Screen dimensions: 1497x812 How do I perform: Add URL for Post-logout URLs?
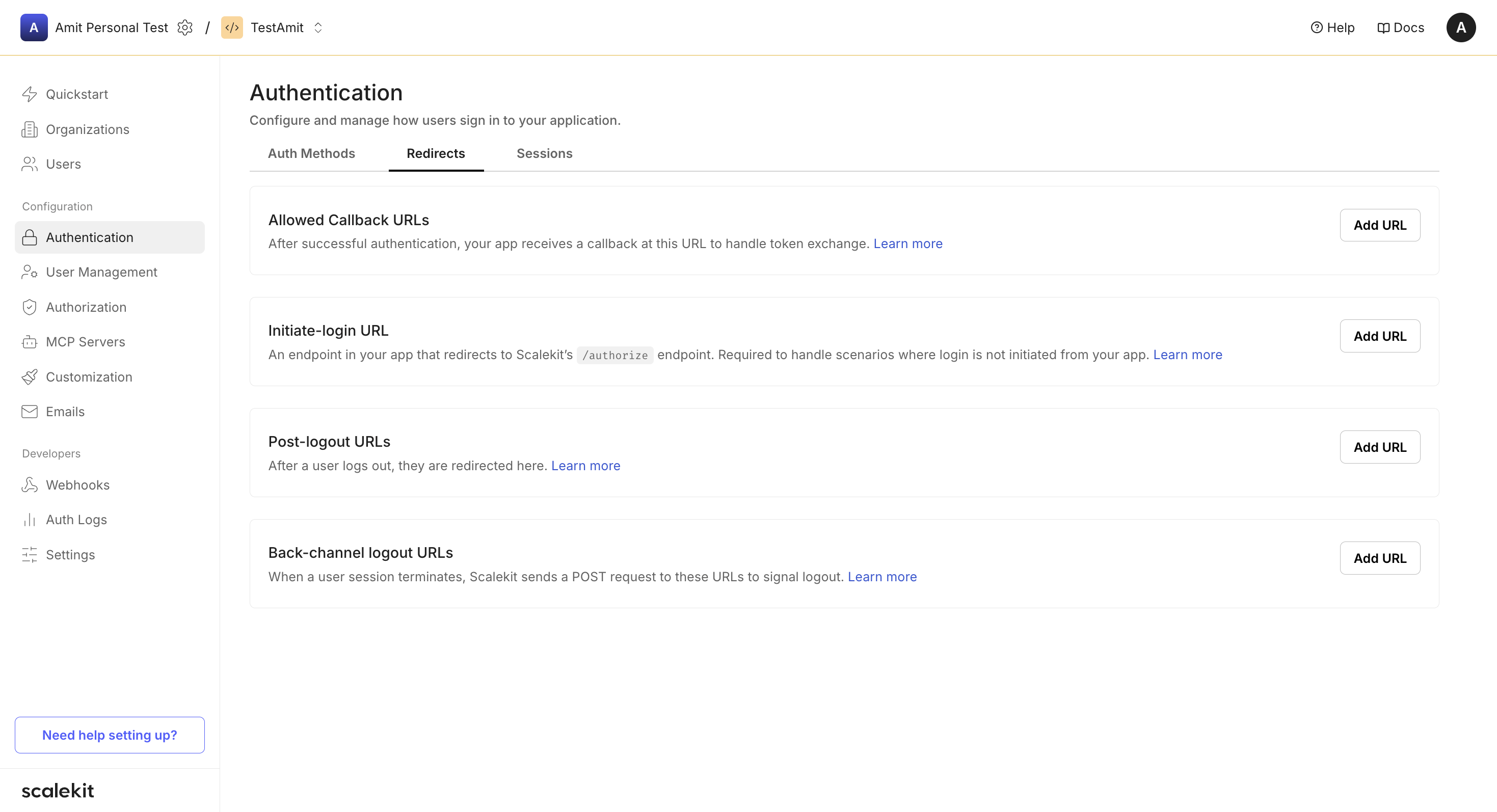pyautogui.click(x=1380, y=447)
